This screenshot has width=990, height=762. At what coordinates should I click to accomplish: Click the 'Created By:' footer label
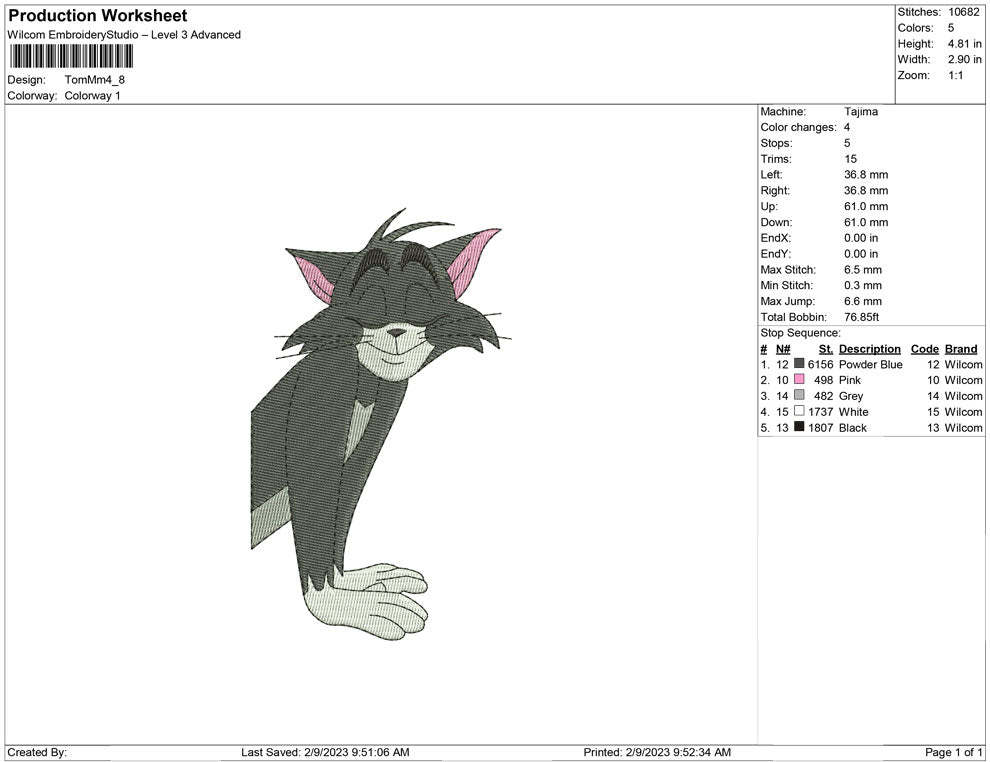[x=37, y=752]
